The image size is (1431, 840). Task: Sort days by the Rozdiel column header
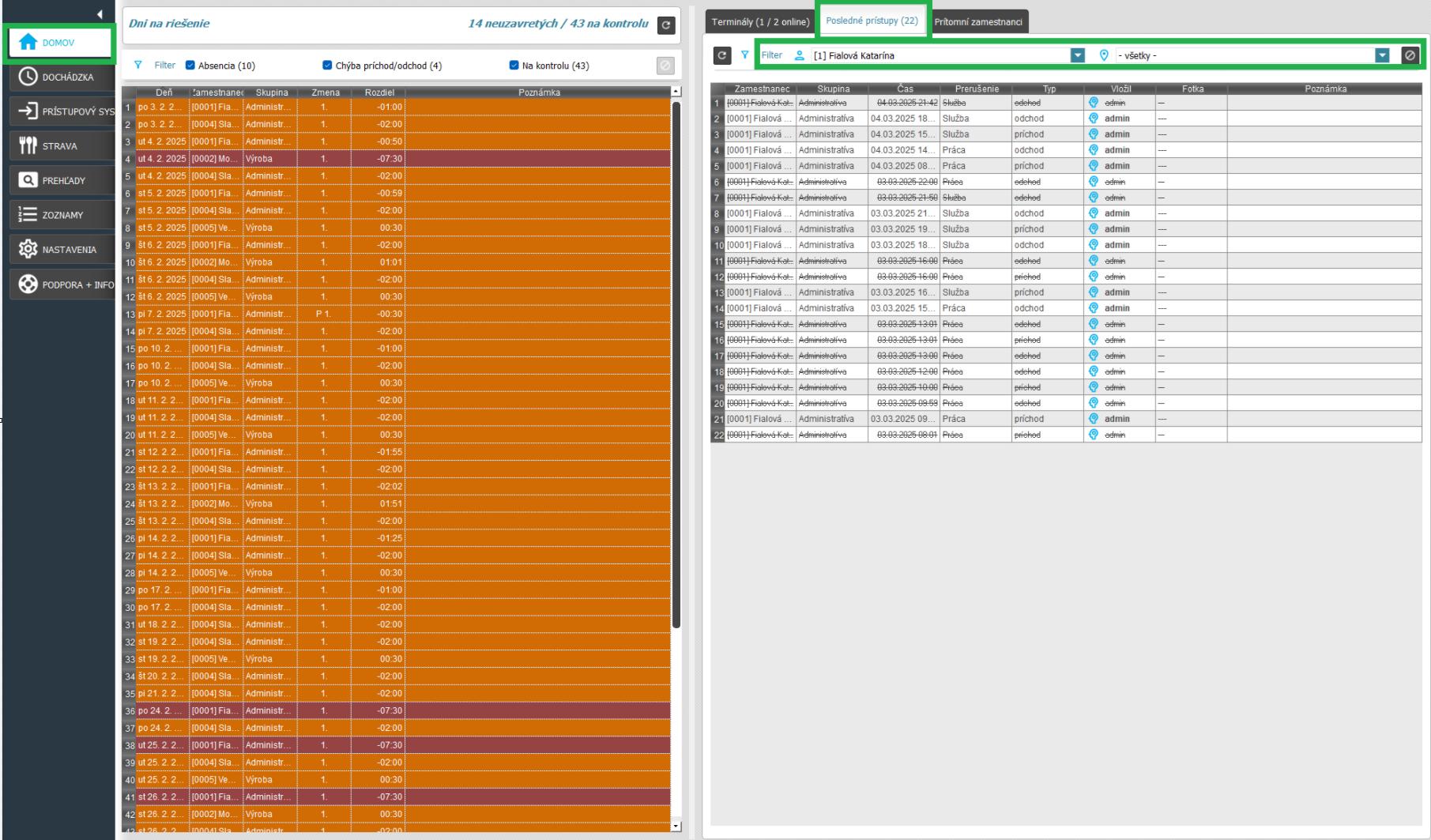[378, 92]
